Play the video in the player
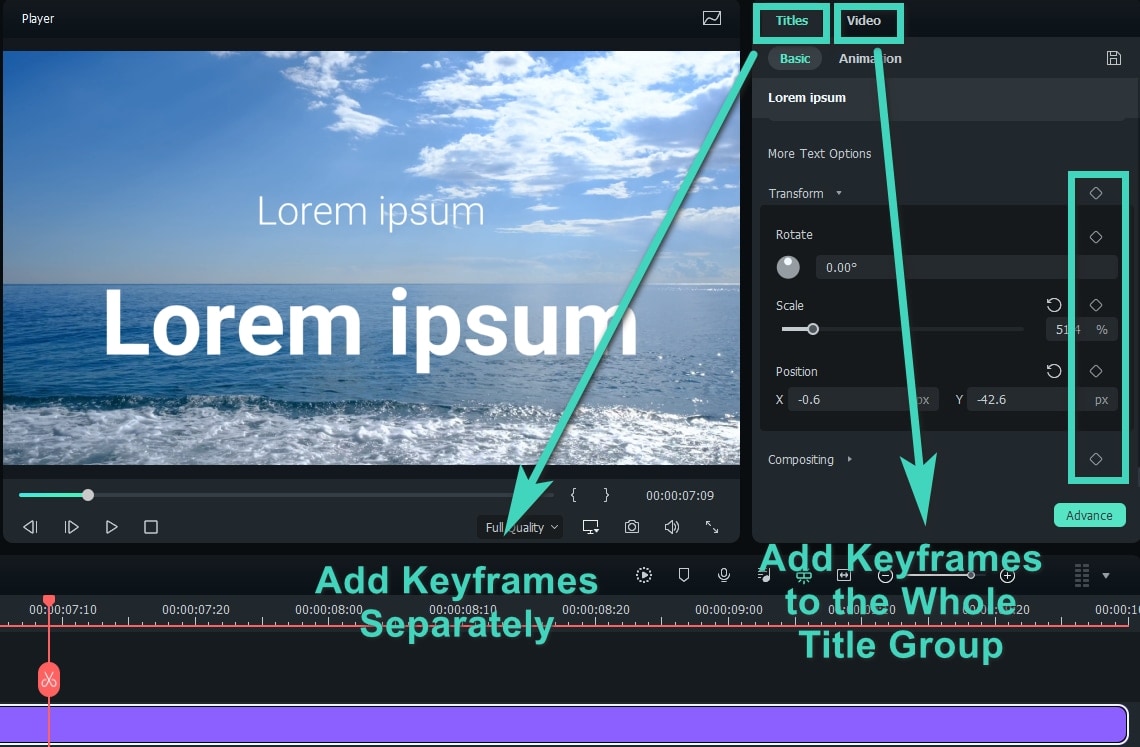Screen dimensions: 1140x747 click(x=111, y=527)
